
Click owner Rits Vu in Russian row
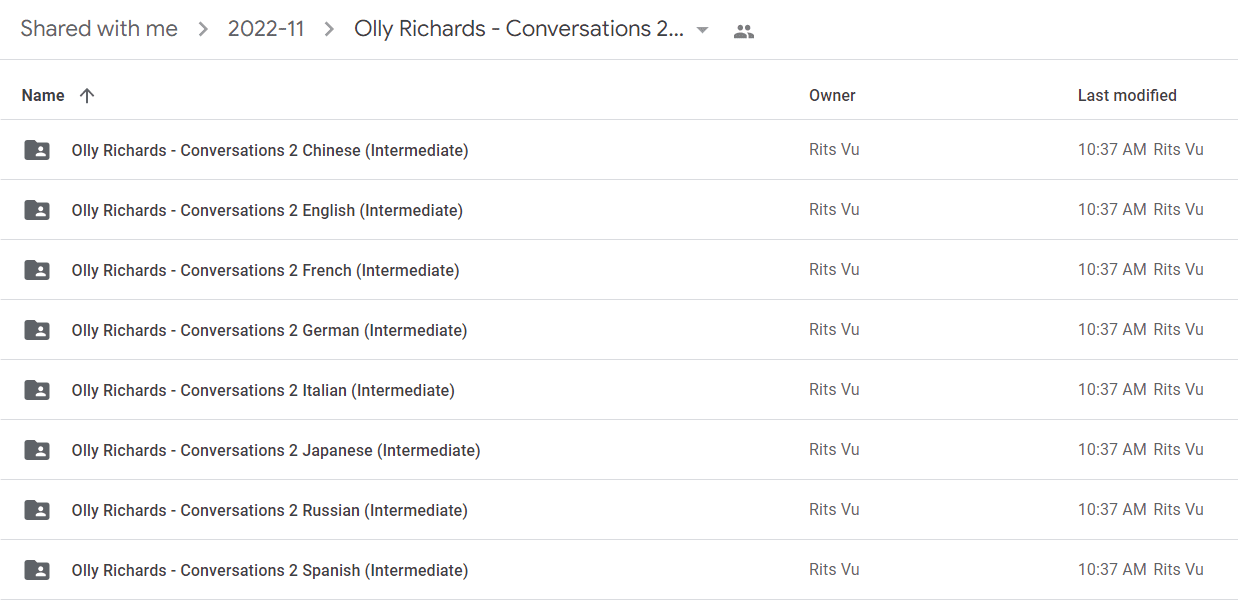click(834, 510)
